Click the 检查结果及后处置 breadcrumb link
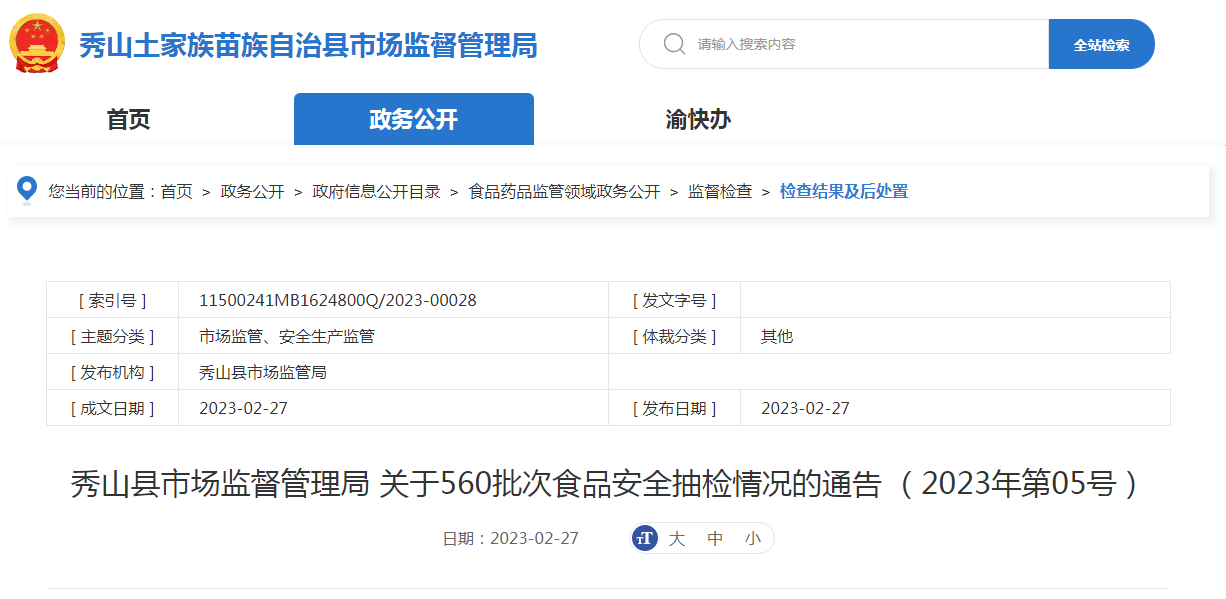1226x599 pixels. coord(844,191)
